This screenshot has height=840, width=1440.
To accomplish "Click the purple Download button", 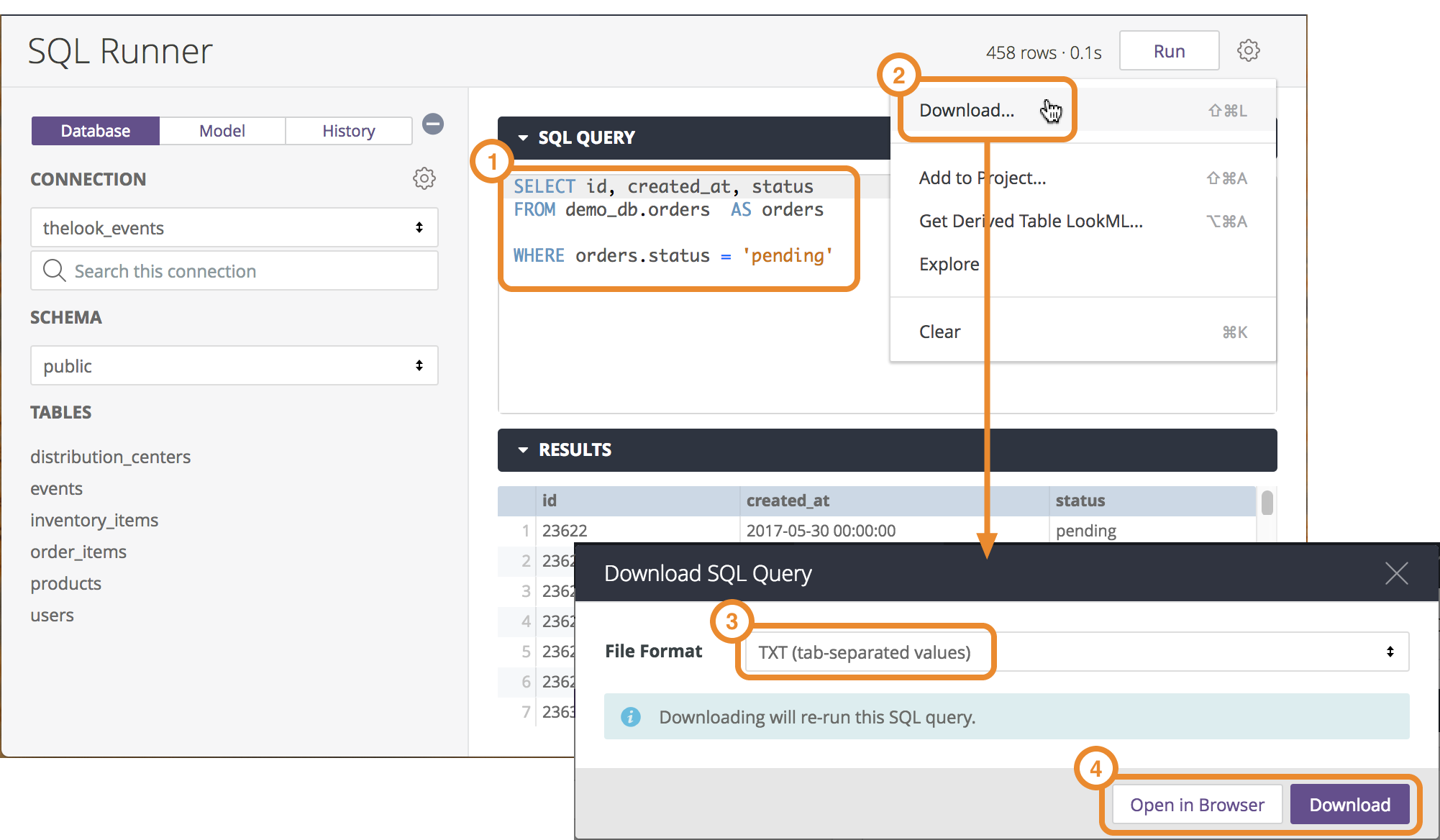I will (x=1349, y=804).
